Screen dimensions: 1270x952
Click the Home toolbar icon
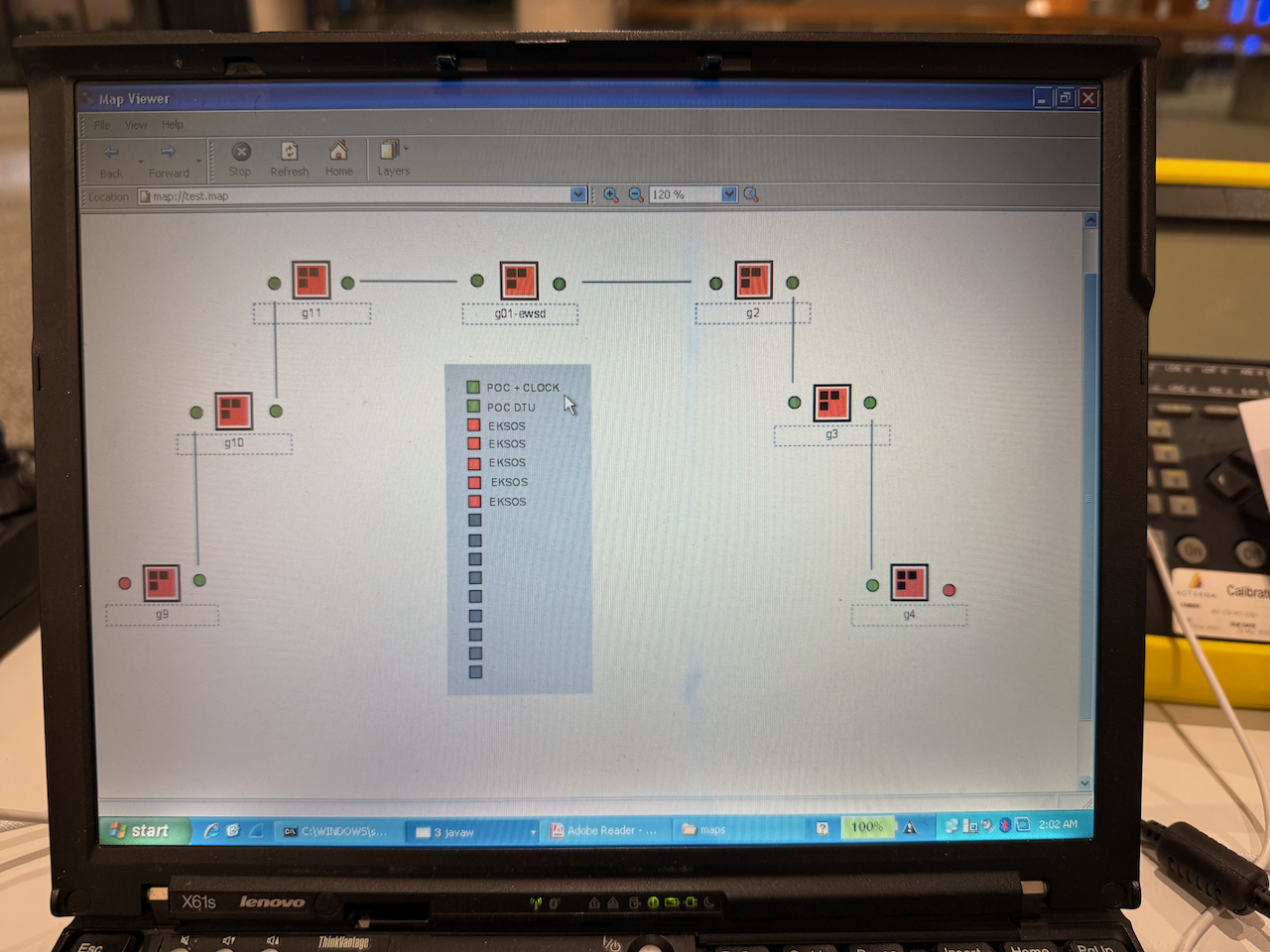tap(338, 152)
